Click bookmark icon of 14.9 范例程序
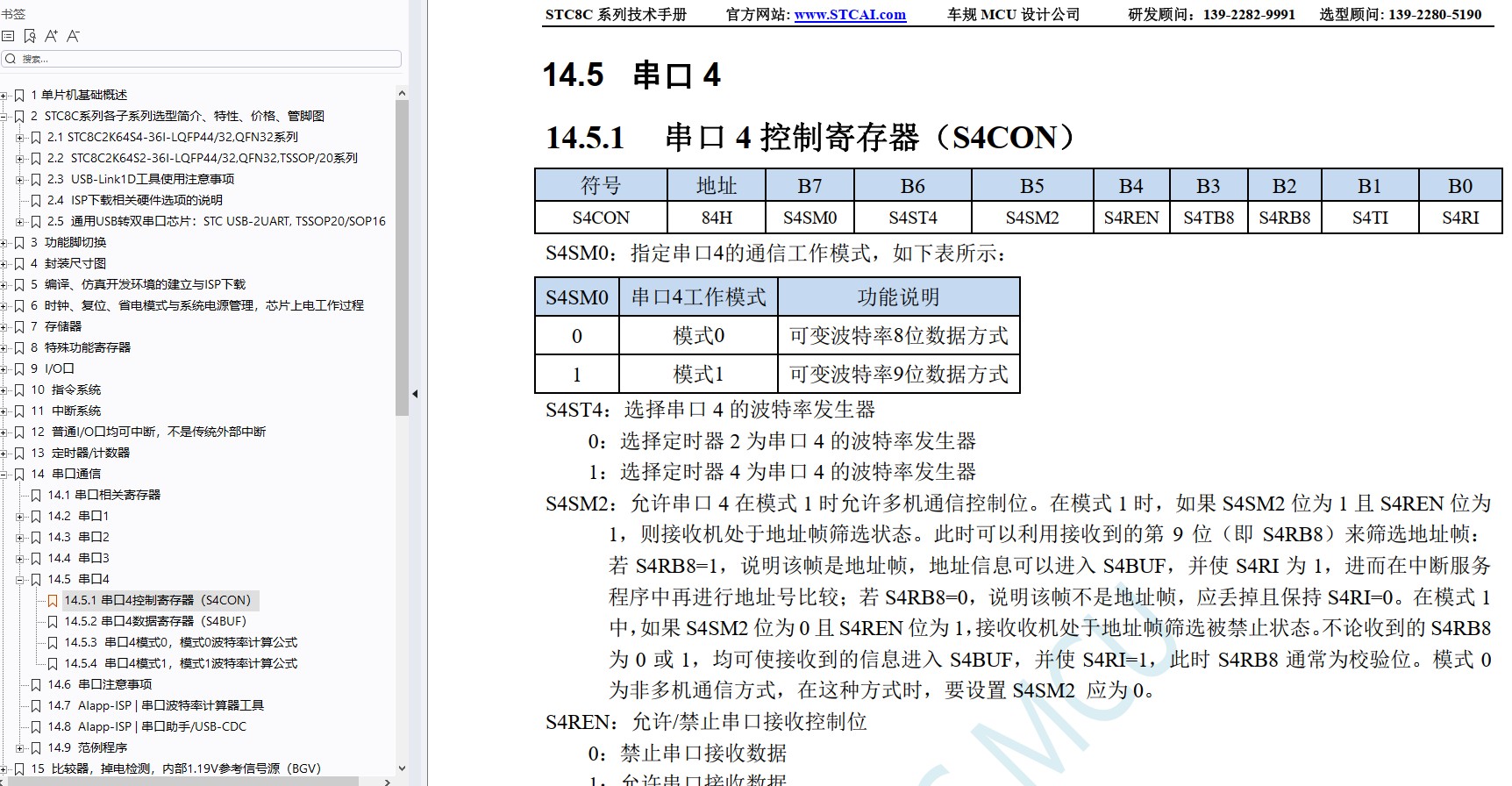 (36, 747)
